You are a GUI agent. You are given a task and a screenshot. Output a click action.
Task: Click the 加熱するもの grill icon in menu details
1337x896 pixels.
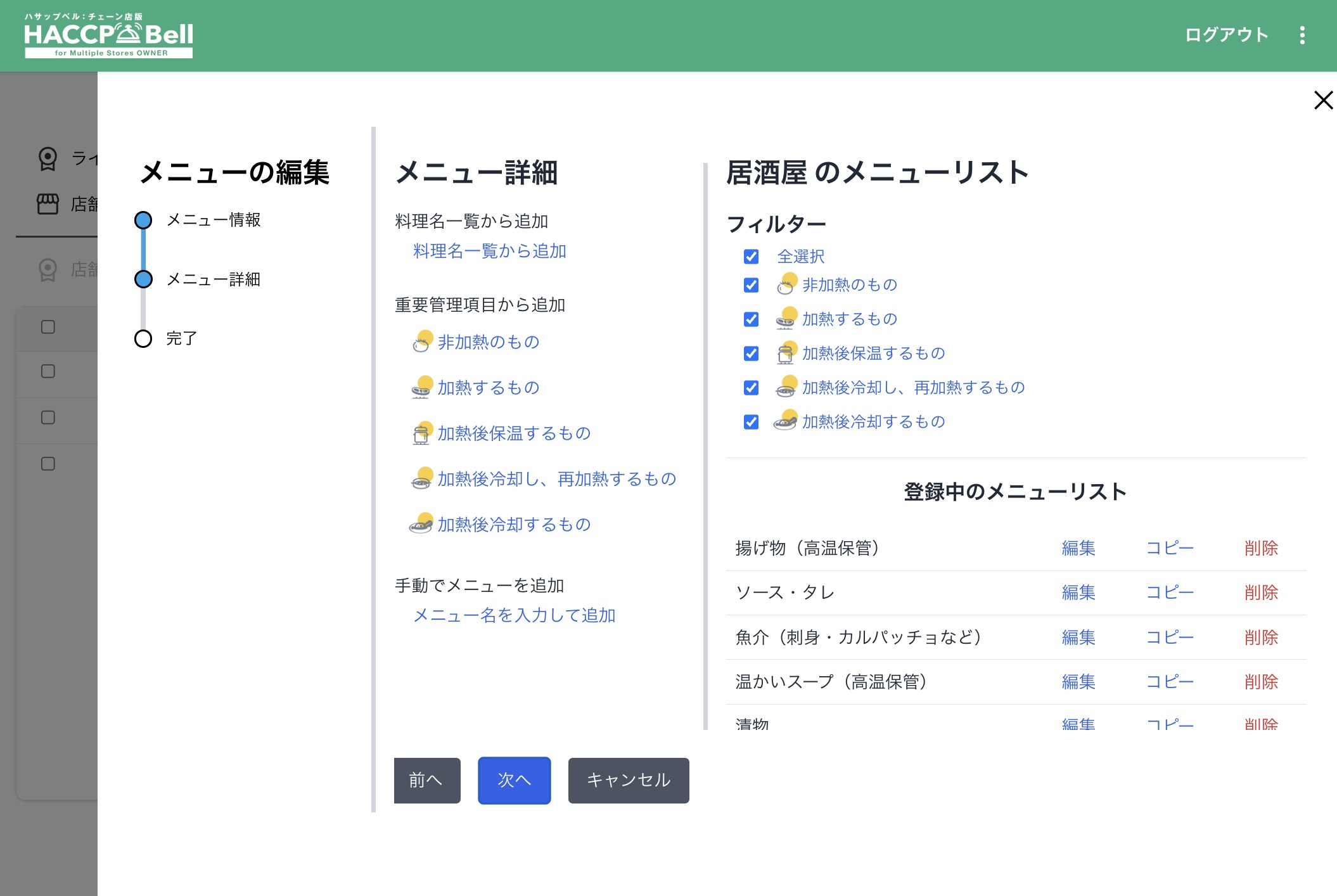coord(422,388)
